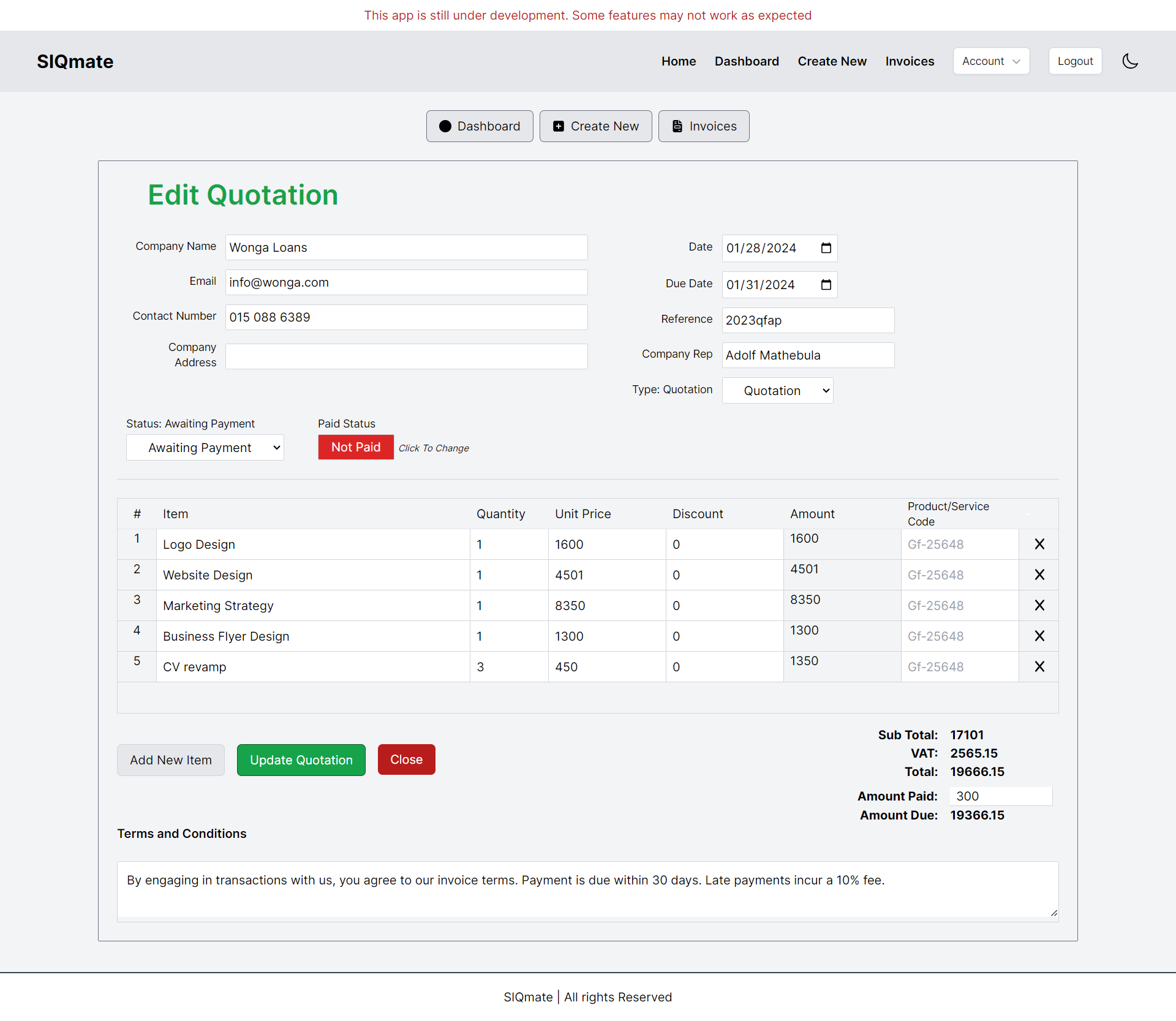The width and height of the screenshot is (1176, 1021).
Task: Click the Invoices icon in button row
Action: [x=677, y=126]
